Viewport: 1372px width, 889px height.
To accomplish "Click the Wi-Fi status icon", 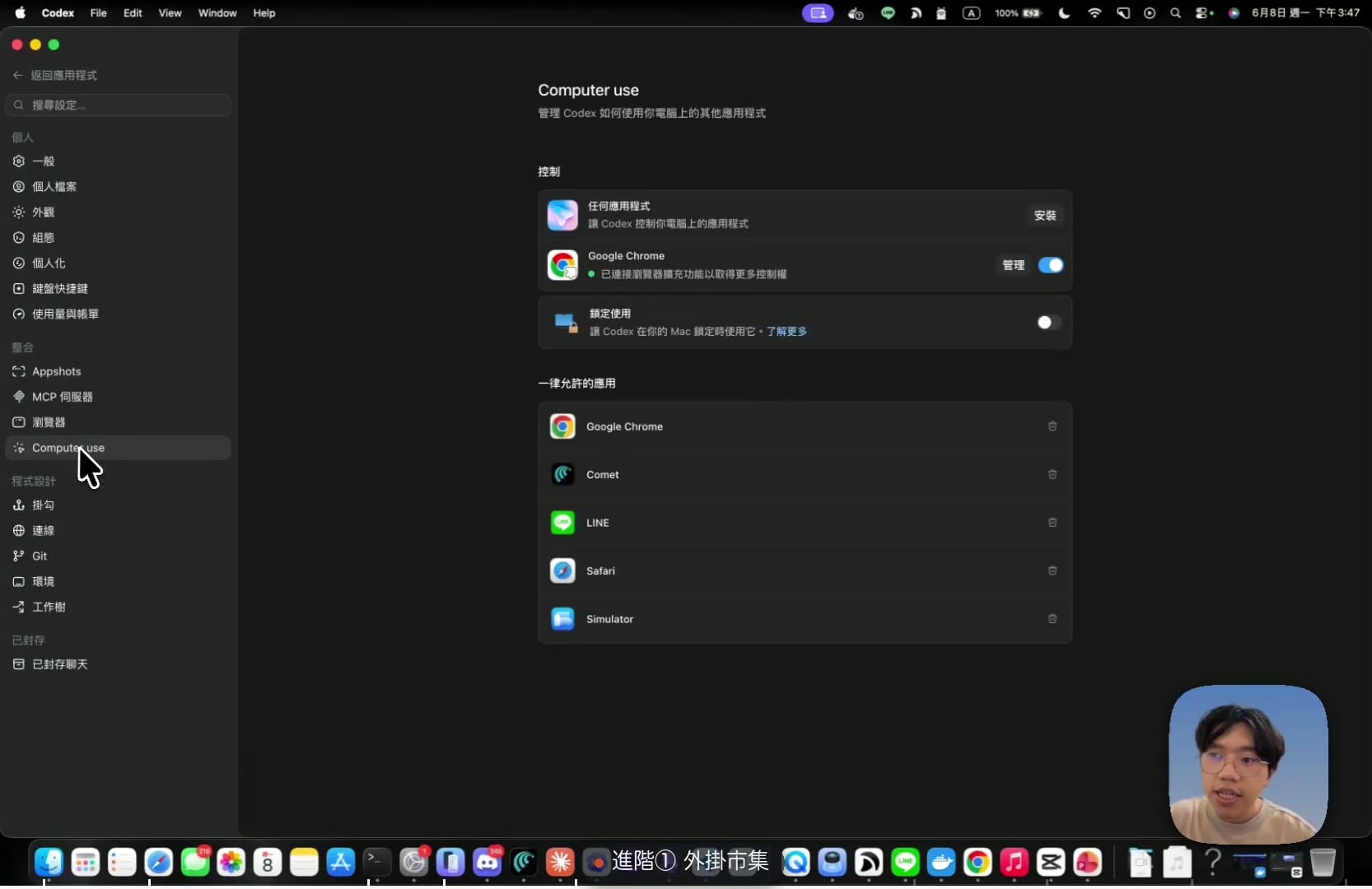I will 1094,13.
